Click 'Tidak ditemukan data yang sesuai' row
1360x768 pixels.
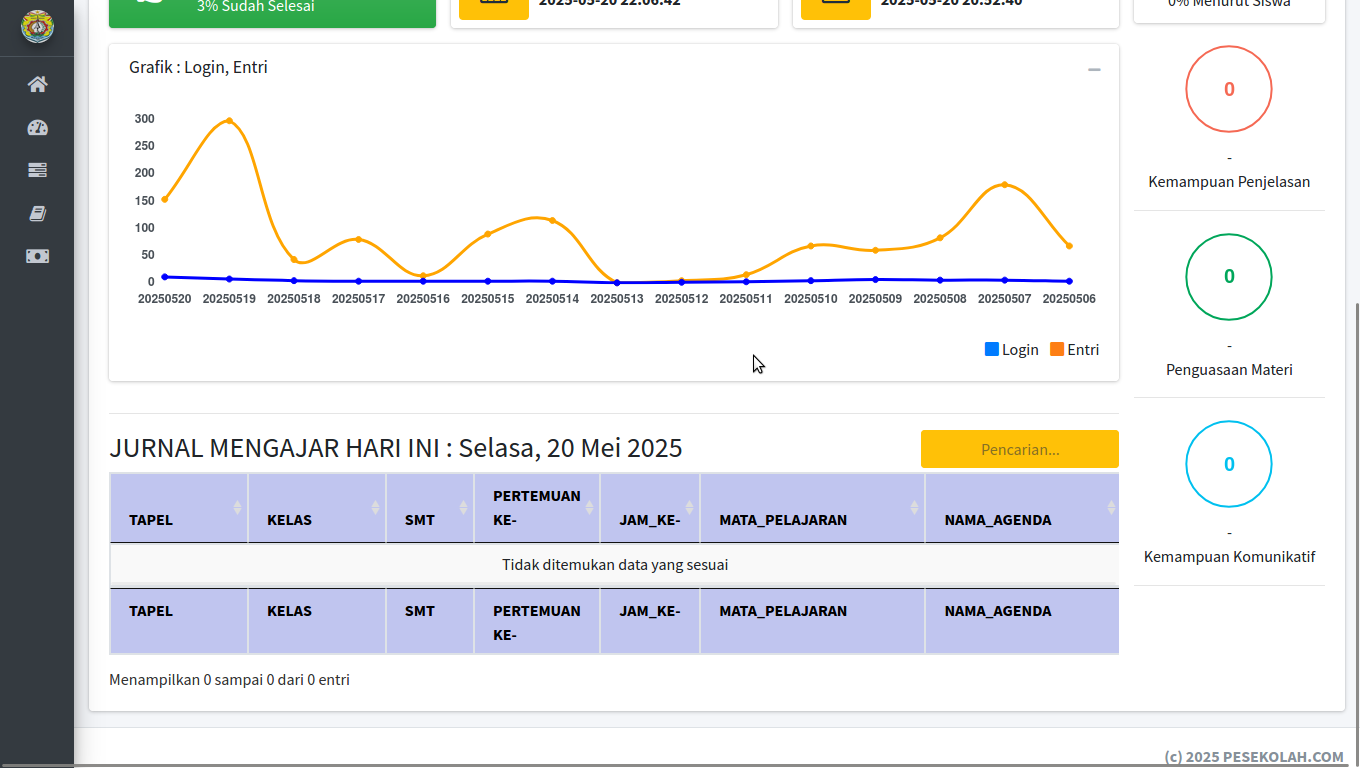pos(614,565)
